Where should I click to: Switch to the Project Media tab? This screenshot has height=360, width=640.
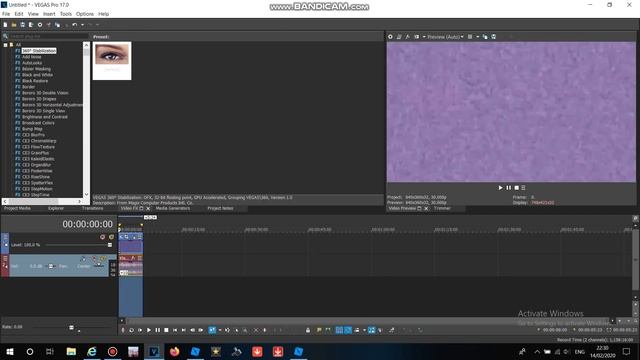pos(17,208)
